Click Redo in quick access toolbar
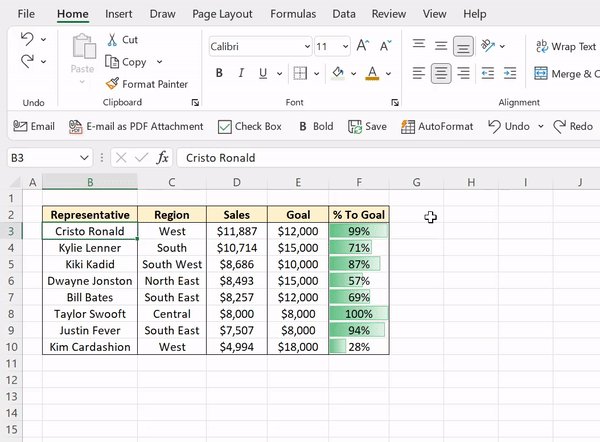The width and height of the screenshot is (600, 442). [573, 126]
